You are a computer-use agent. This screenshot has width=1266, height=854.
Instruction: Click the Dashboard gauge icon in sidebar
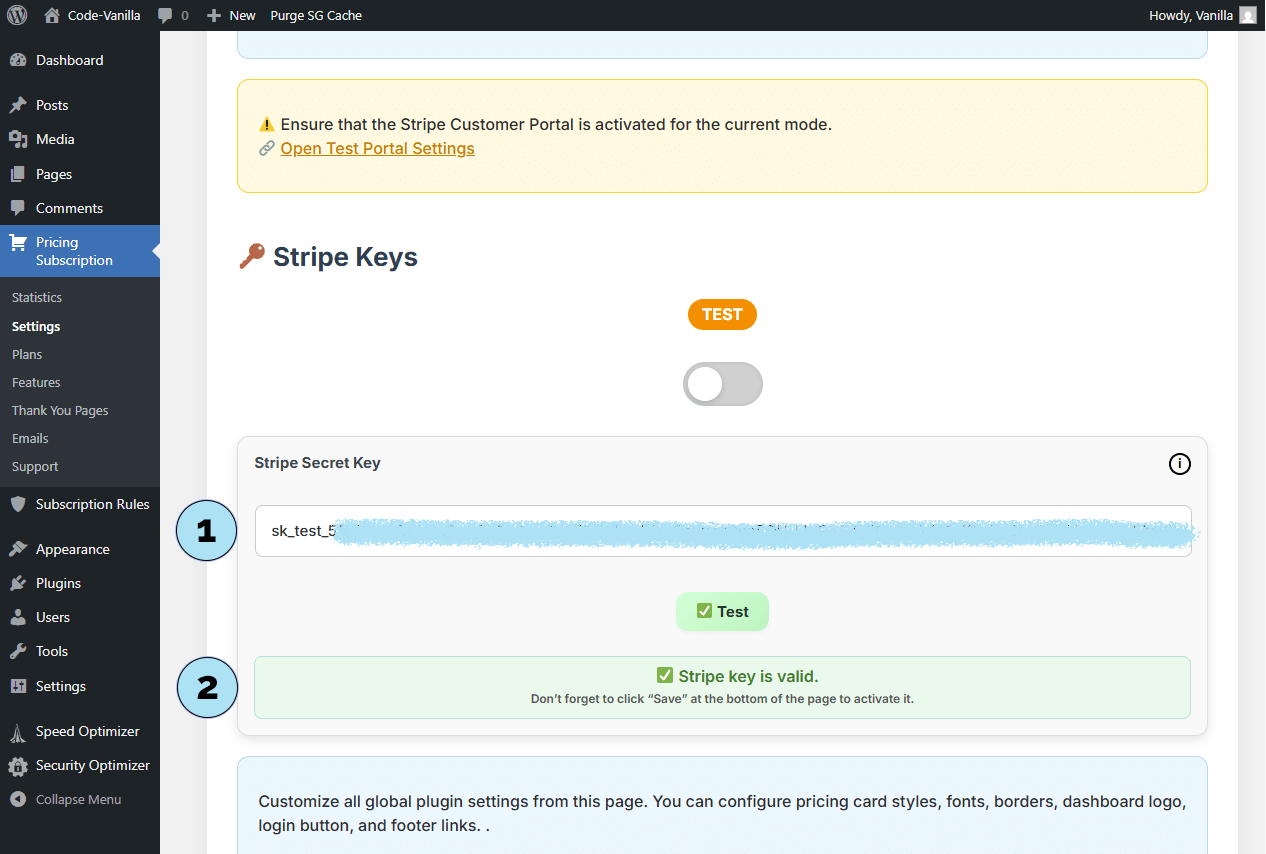pos(18,60)
